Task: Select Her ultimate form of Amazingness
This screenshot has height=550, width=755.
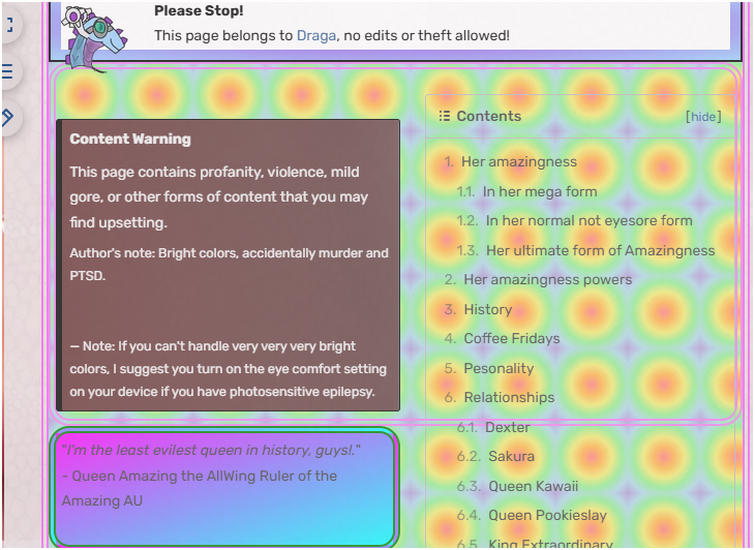Action: [600, 250]
